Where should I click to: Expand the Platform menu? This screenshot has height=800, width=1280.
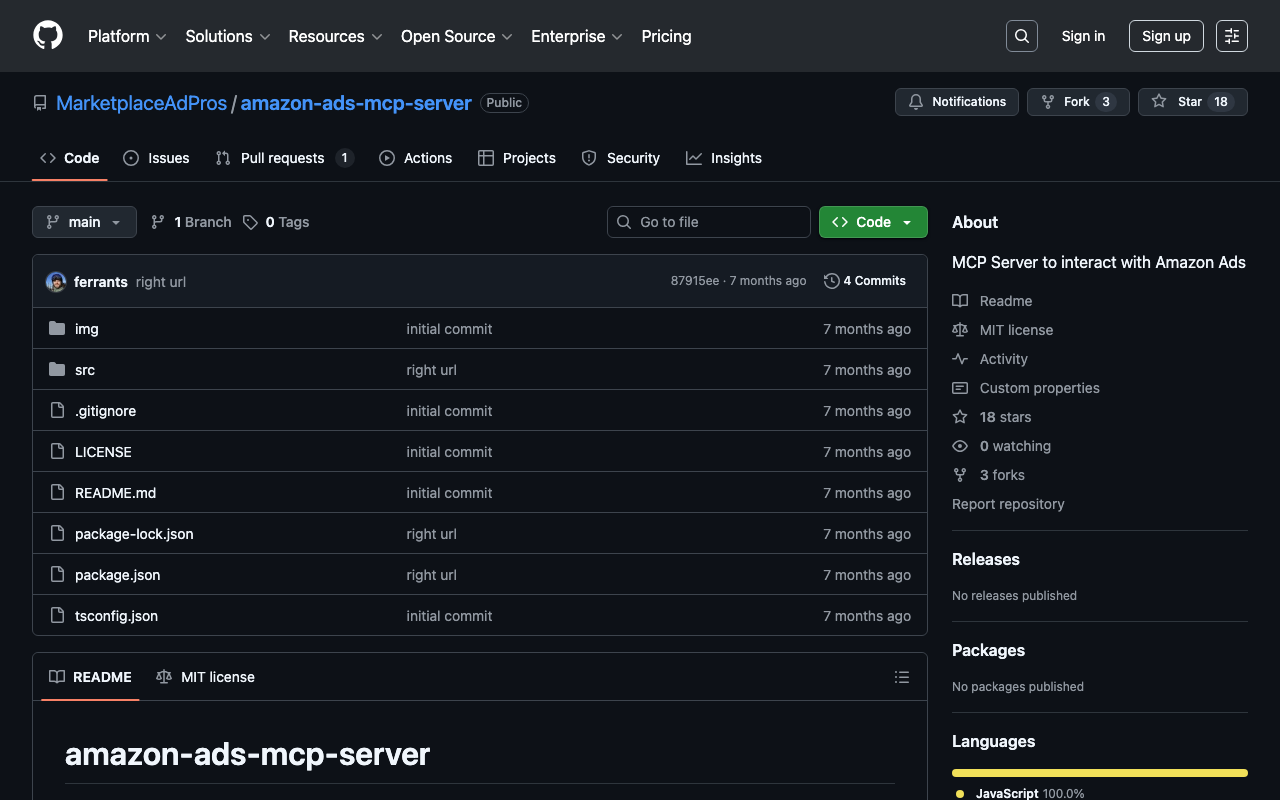[127, 36]
